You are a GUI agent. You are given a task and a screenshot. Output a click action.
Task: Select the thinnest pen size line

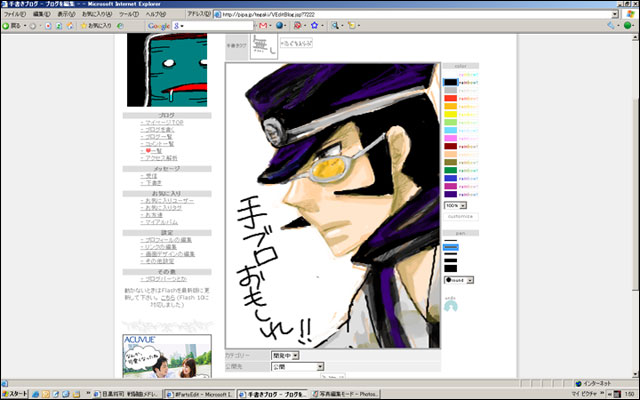point(451,240)
